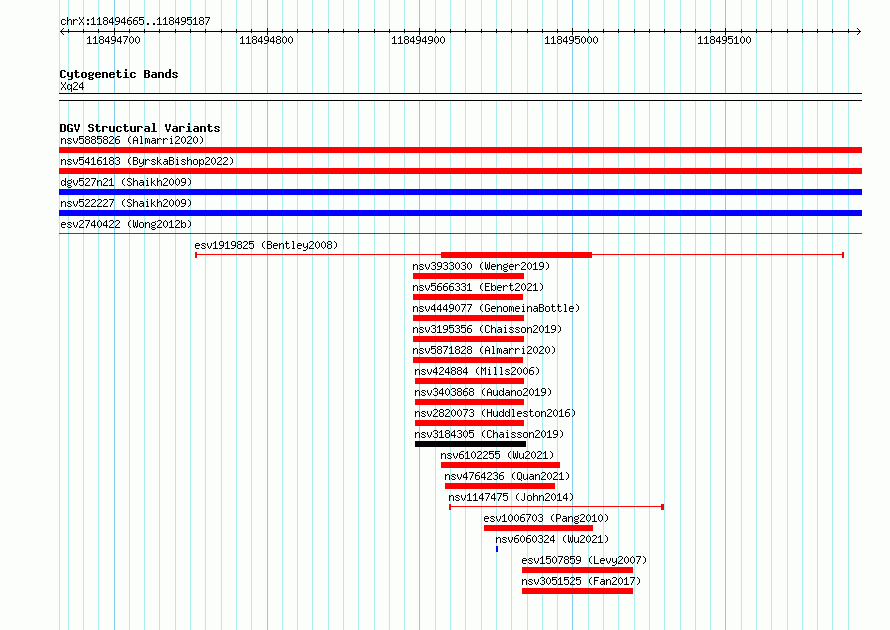
Task: Click the red bar under nsv3933030
Action: [x=468, y=276]
